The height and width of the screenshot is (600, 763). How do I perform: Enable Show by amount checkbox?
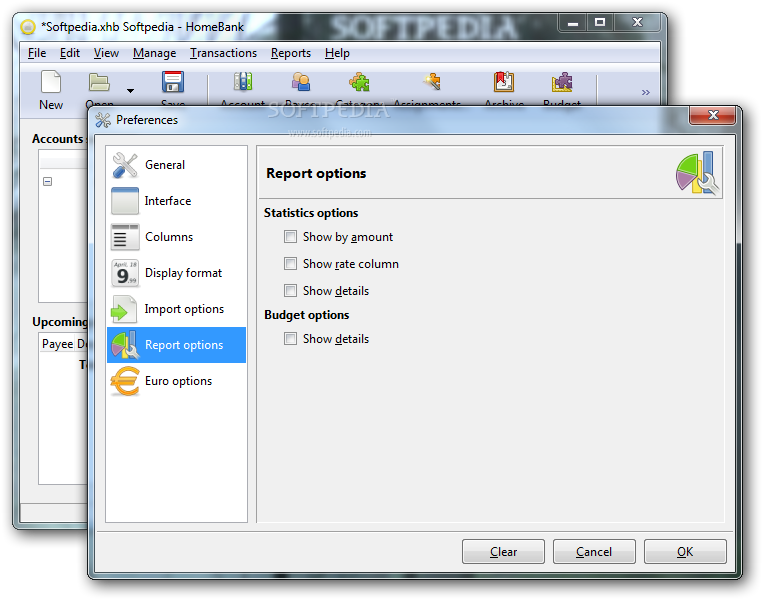291,237
